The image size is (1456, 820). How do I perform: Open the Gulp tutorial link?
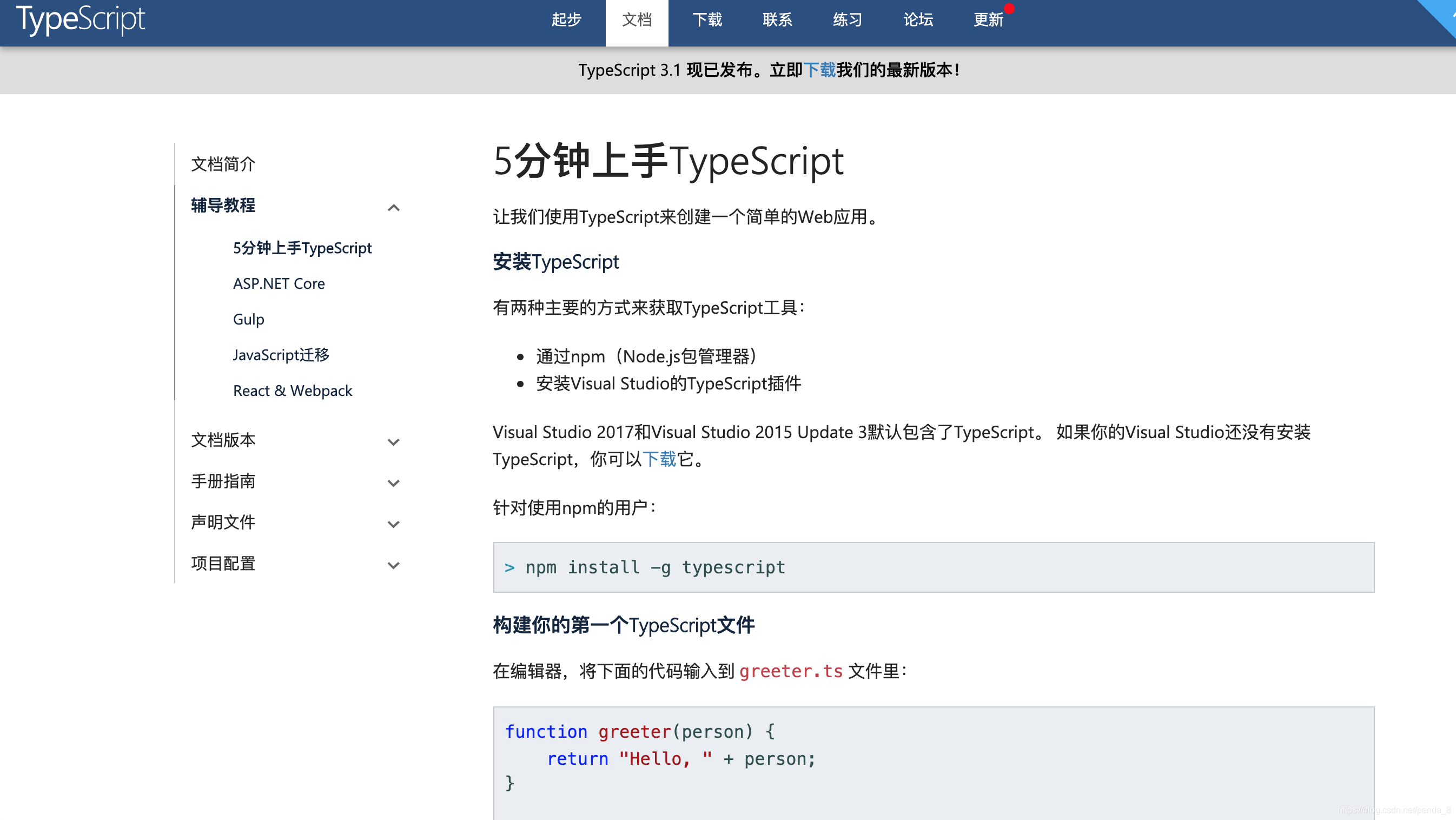[249, 319]
